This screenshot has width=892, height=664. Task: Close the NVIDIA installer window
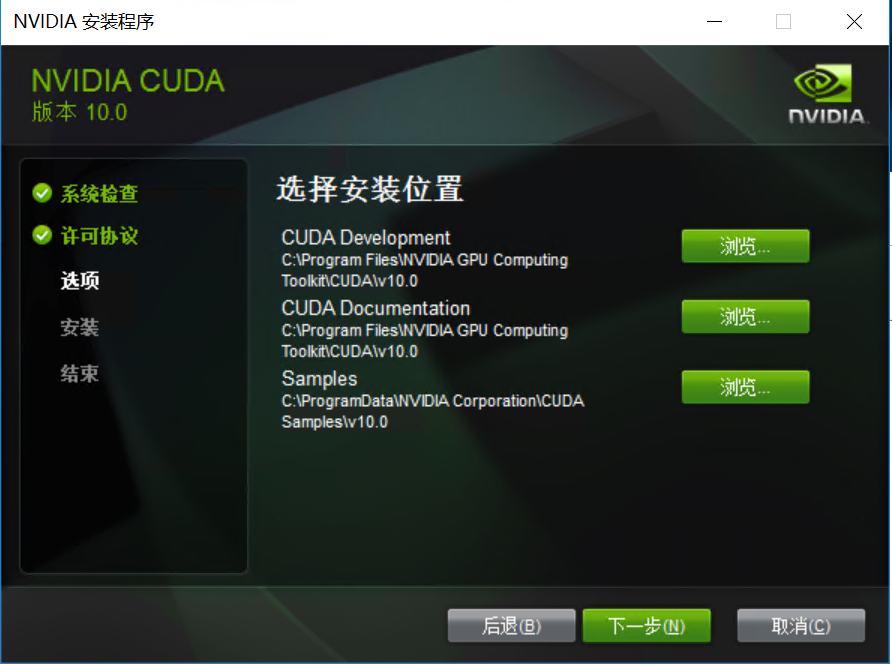(x=854, y=22)
